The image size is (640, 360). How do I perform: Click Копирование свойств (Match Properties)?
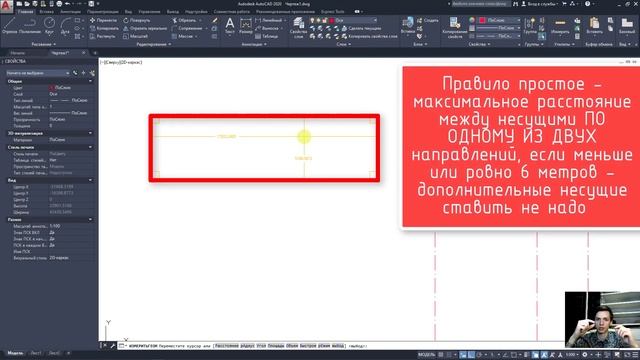(455, 28)
